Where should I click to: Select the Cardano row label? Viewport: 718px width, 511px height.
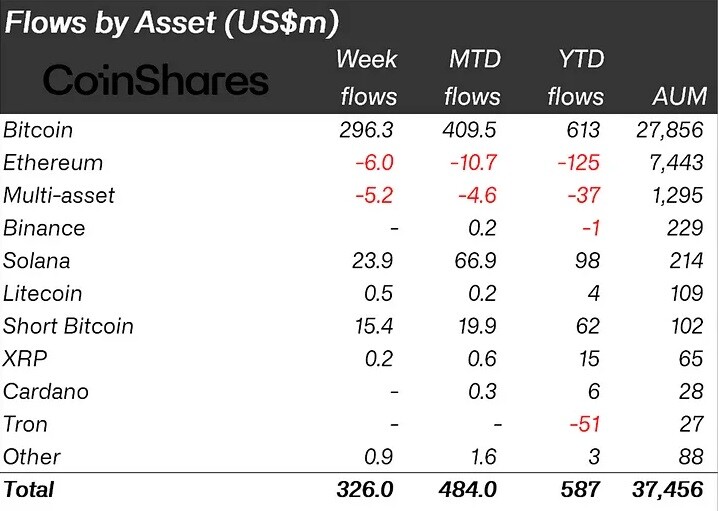tap(46, 392)
